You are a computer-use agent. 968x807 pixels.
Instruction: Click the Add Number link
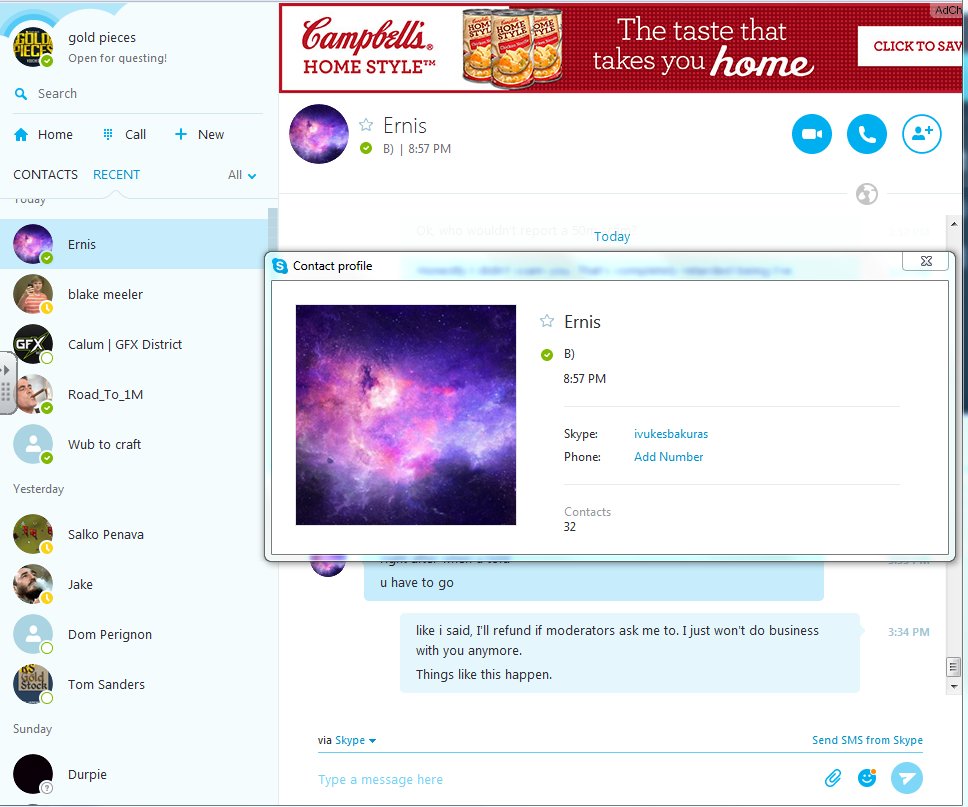tap(669, 457)
